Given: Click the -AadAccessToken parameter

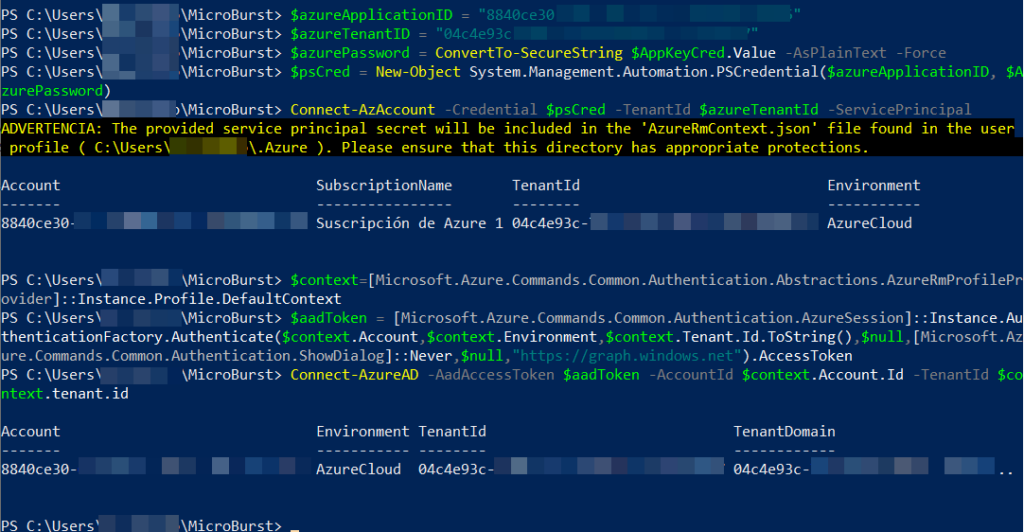Looking at the screenshot, I should pyautogui.click(x=490, y=374).
